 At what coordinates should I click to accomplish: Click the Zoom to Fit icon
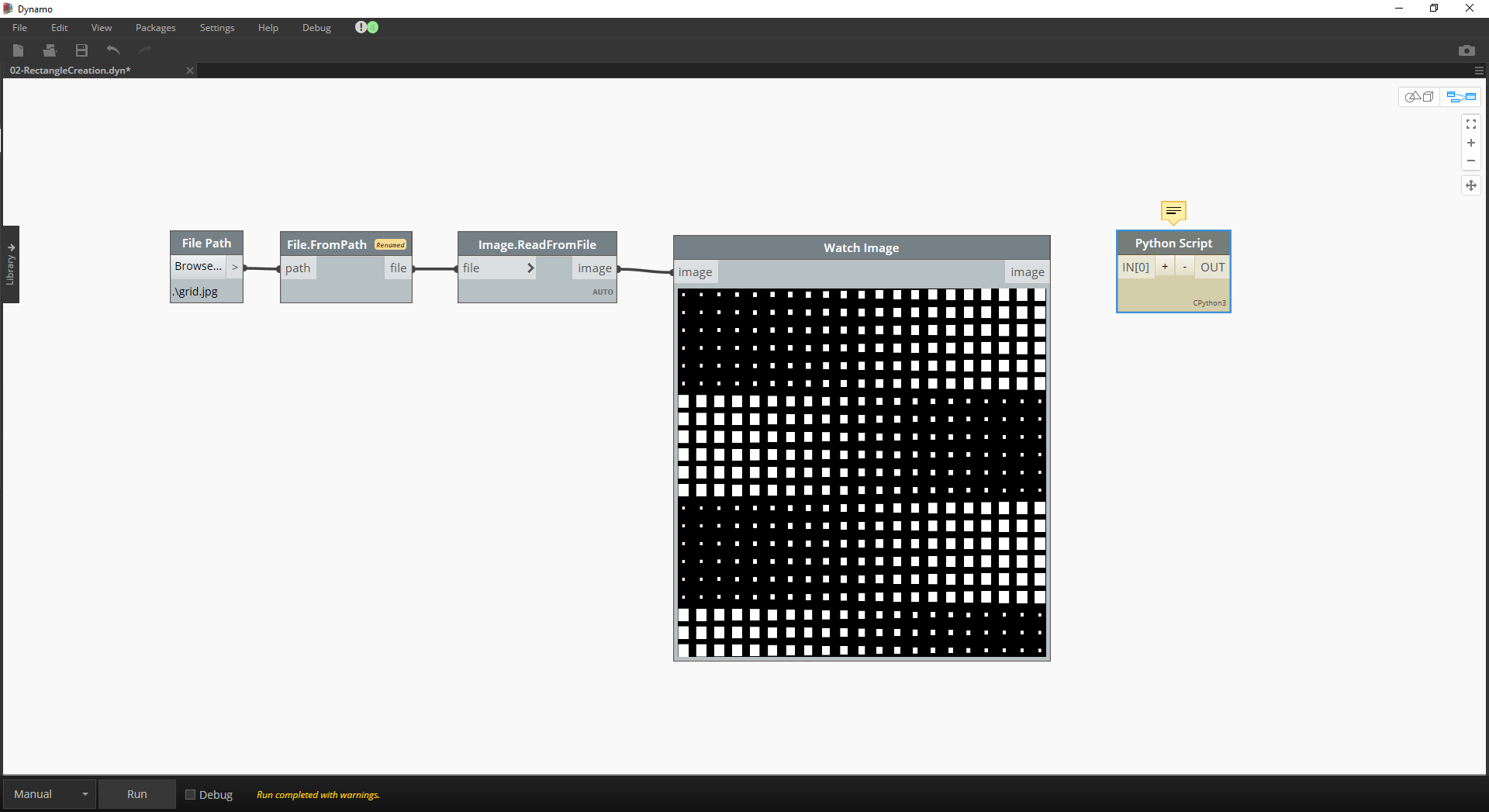1470,124
